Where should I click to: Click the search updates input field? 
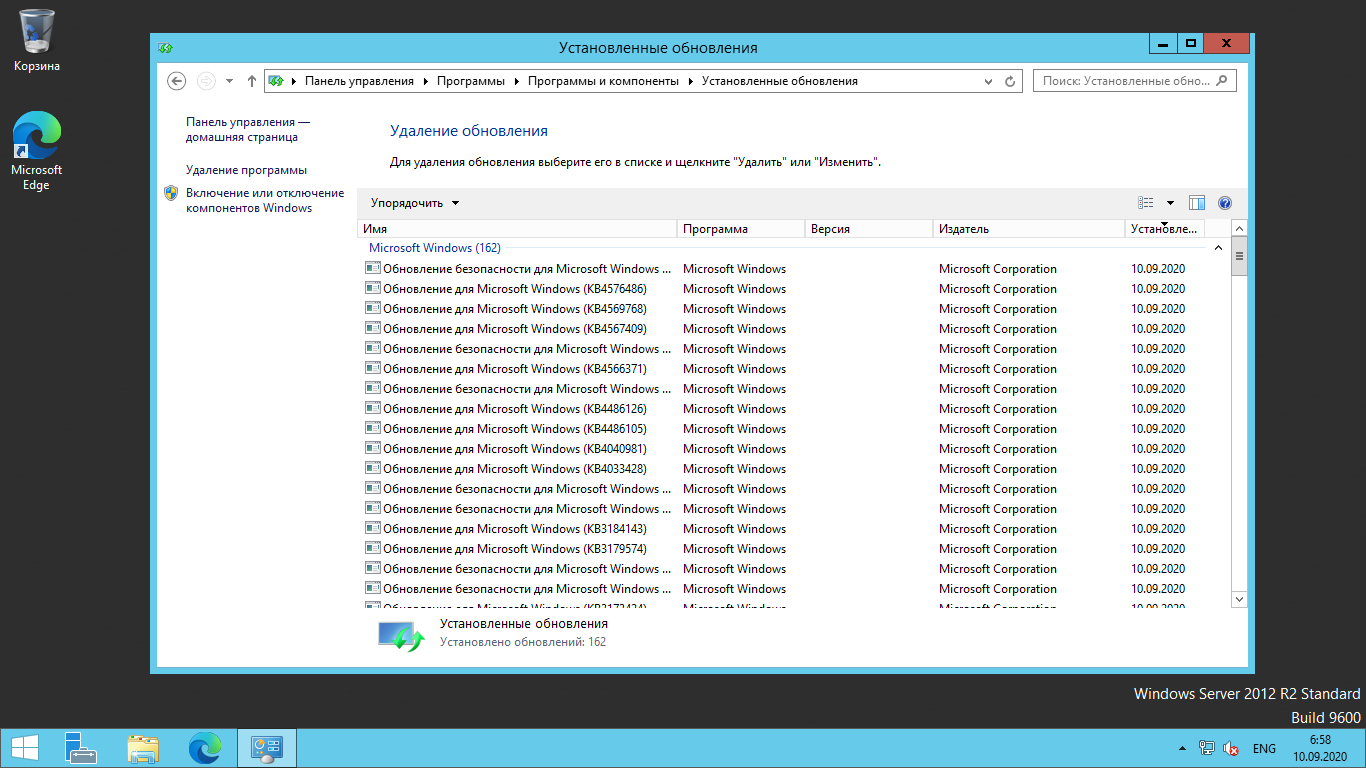1125,81
